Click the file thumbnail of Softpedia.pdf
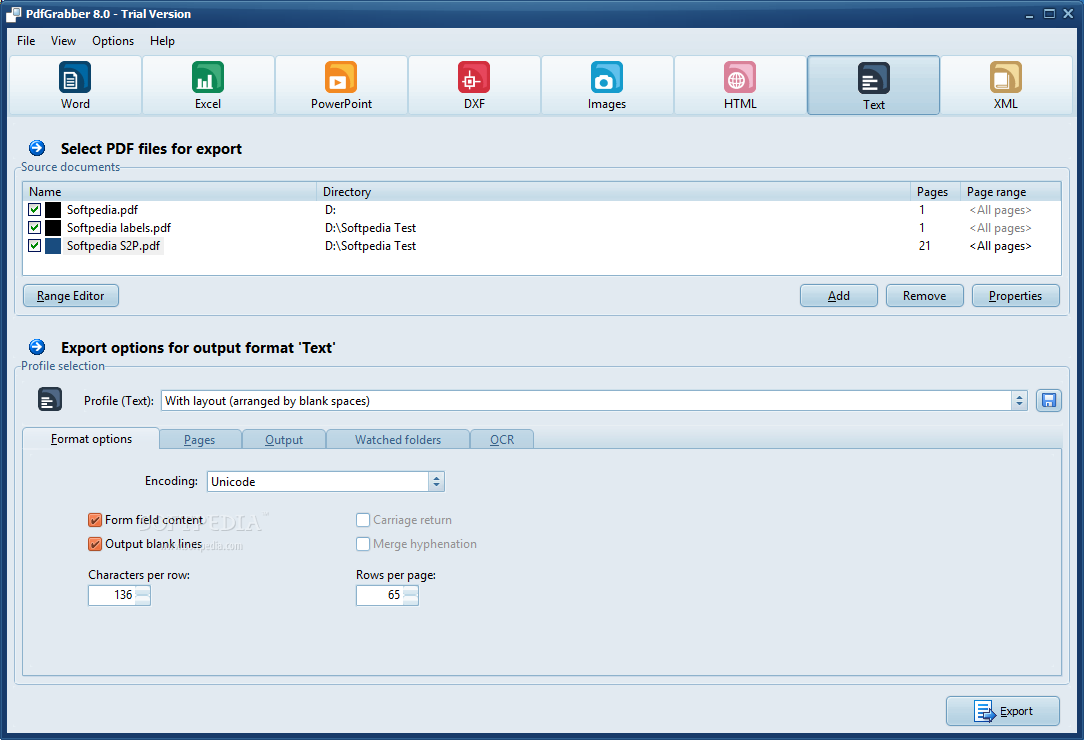The width and height of the screenshot is (1084, 740). click(53, 210)
